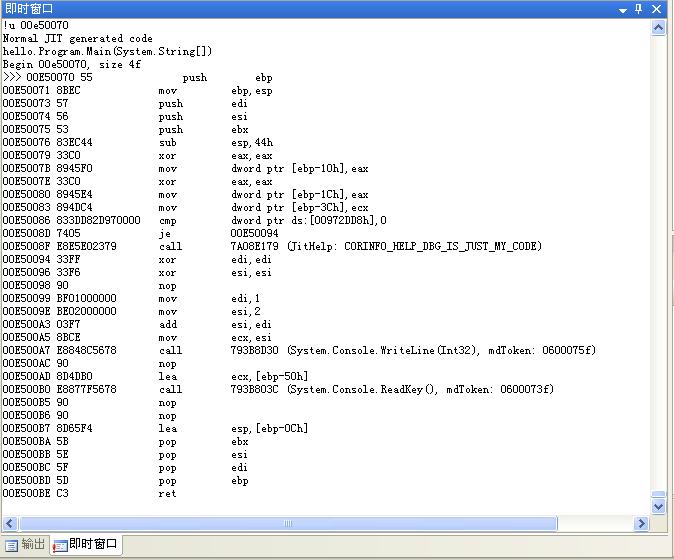This screenshot has width=674, height=560.
Task: Toggle the auto-hide pin icon
Action: [639, 9]
